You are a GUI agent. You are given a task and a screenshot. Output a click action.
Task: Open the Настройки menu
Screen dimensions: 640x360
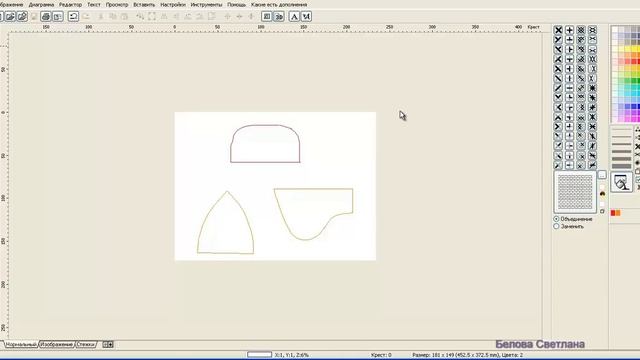tap(173, 4)
